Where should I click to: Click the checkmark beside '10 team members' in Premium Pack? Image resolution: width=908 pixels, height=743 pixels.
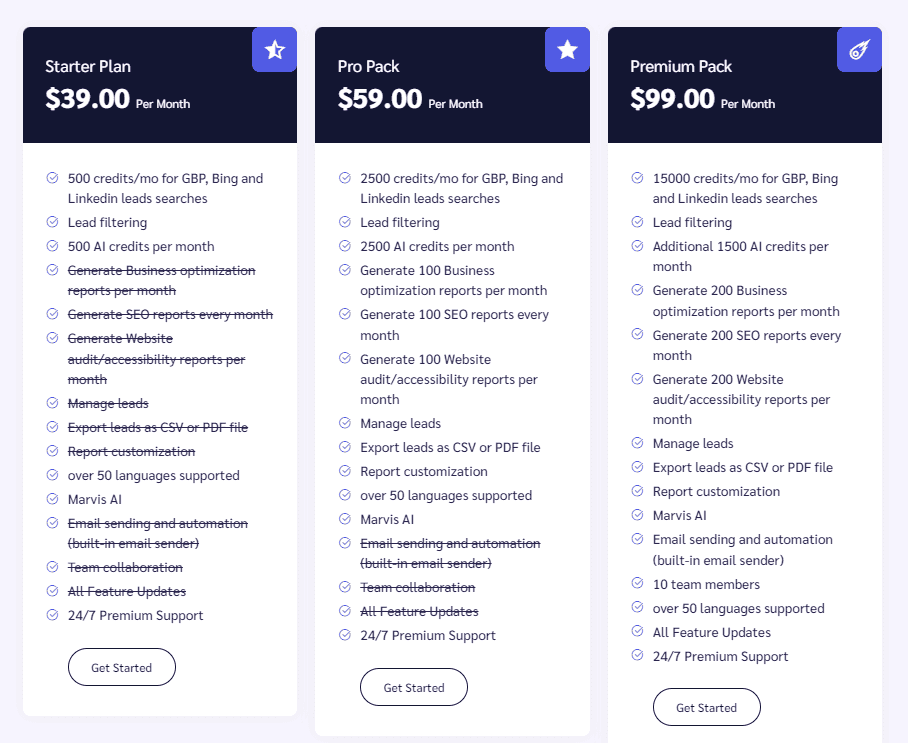tap(636, 584)
